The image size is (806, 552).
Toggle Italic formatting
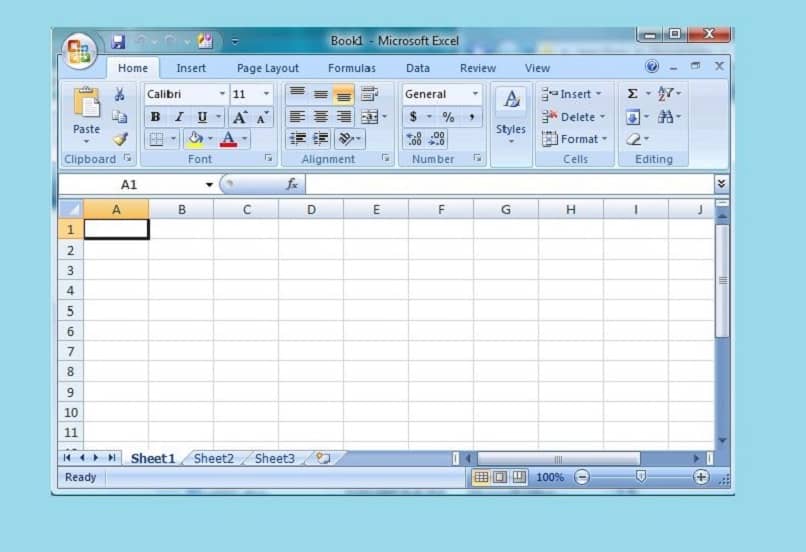coord(179,117)
